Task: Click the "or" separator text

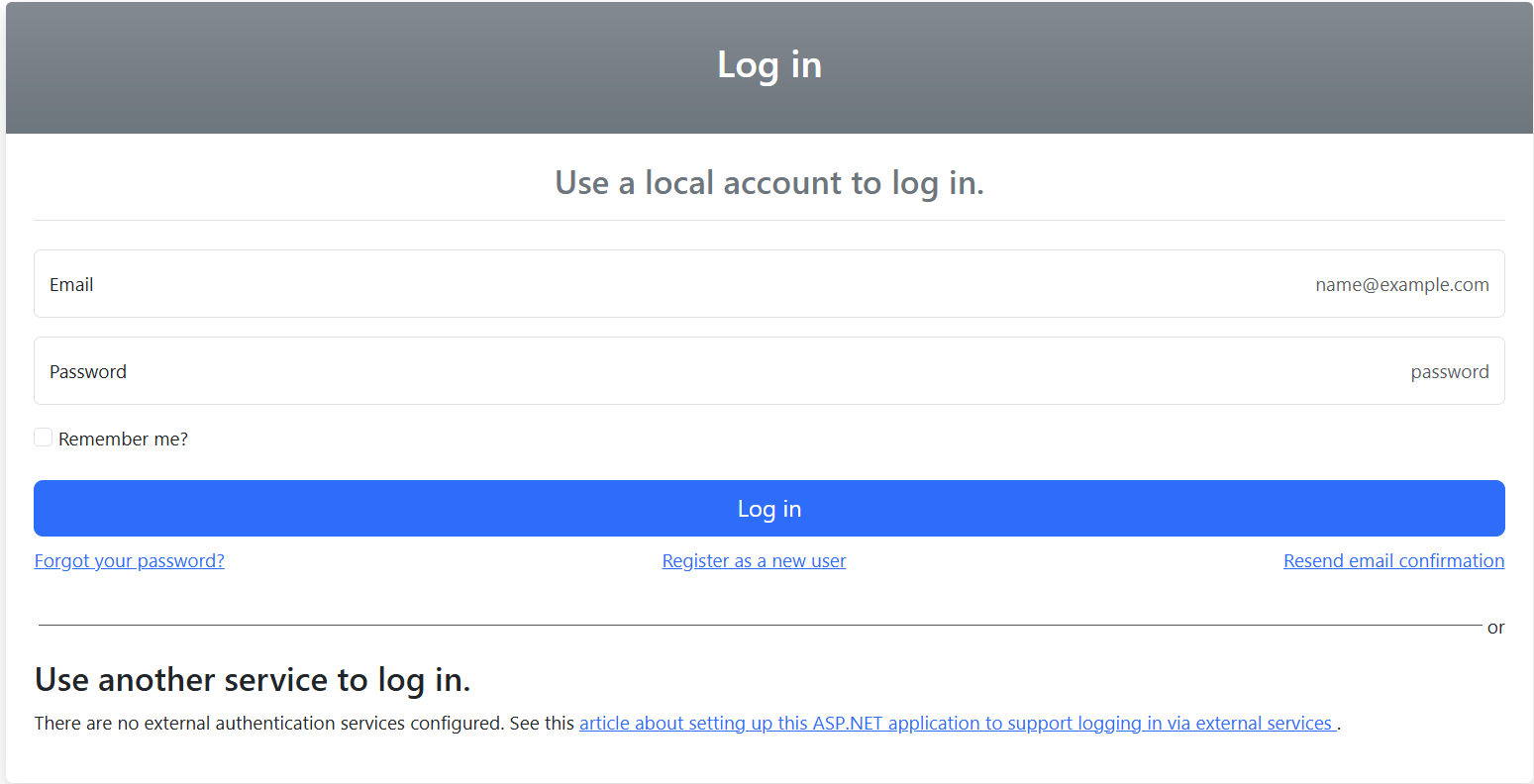Action: [1495, 628]
